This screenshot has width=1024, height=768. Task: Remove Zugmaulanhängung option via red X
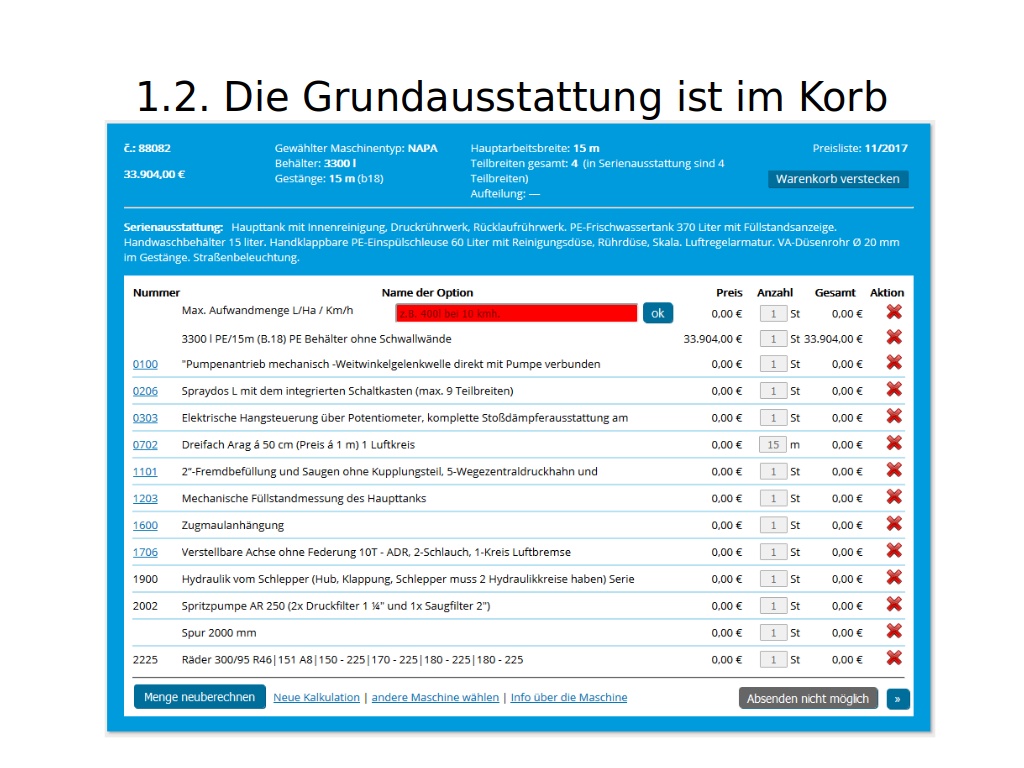point(893,524)
